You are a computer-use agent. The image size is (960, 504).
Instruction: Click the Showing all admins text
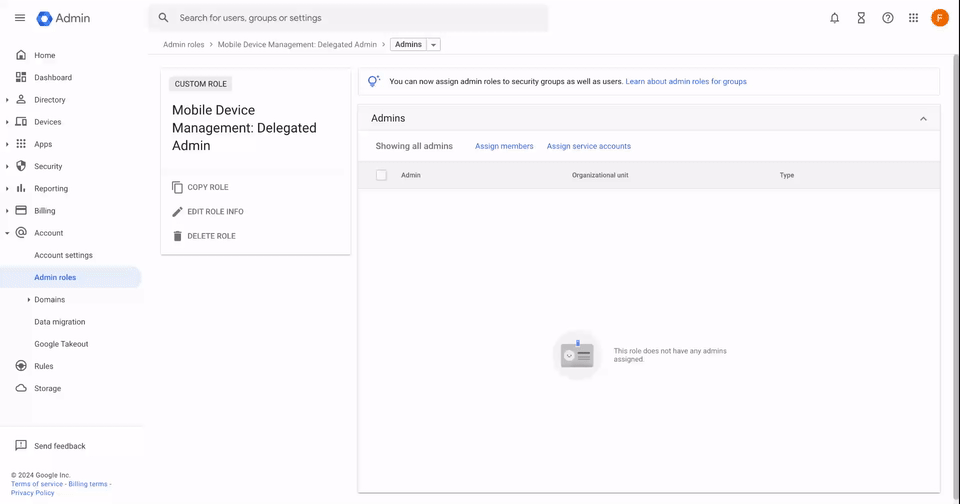[414, 146]
